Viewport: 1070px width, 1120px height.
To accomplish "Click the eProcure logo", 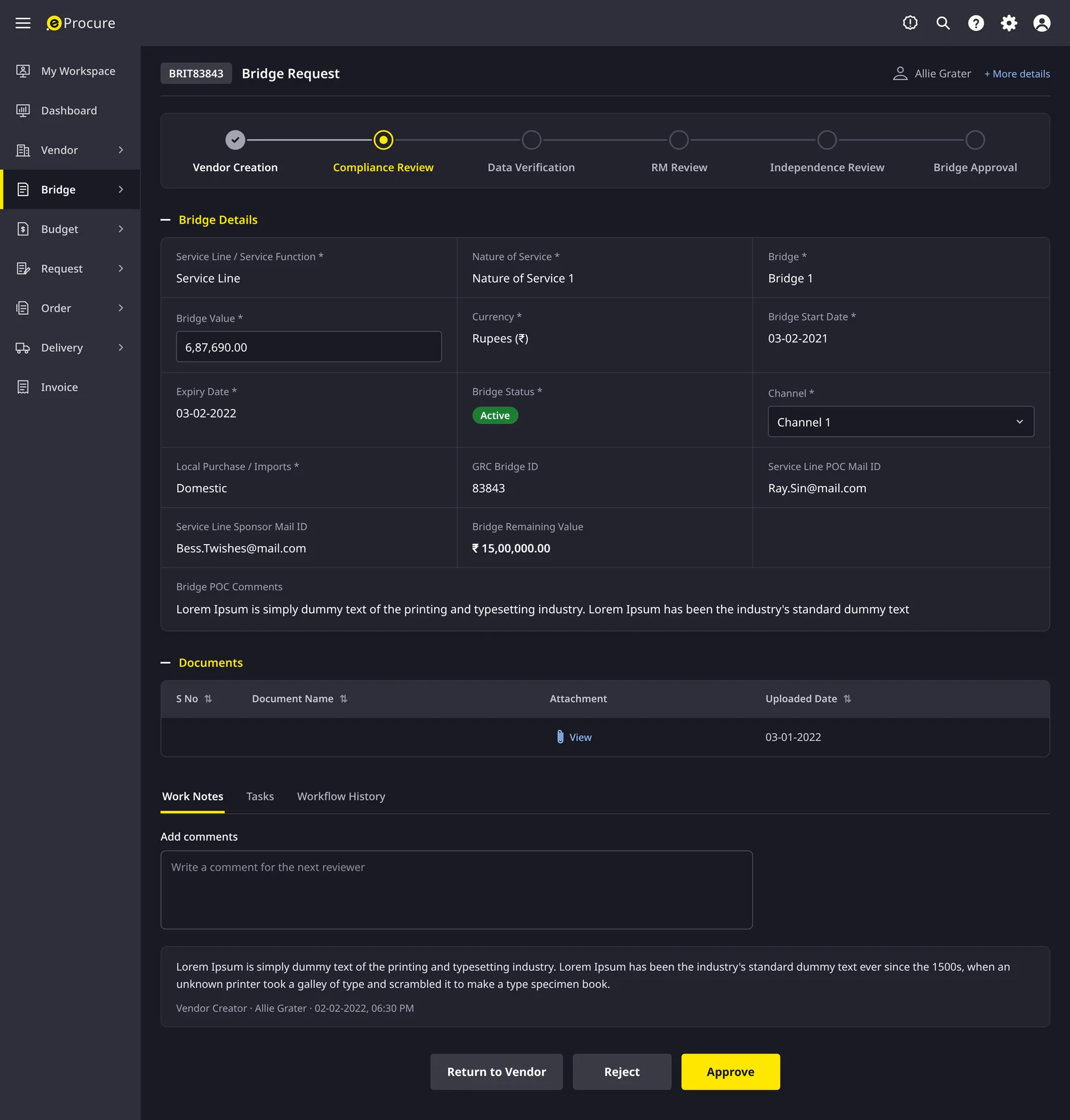I will (81, 23).
